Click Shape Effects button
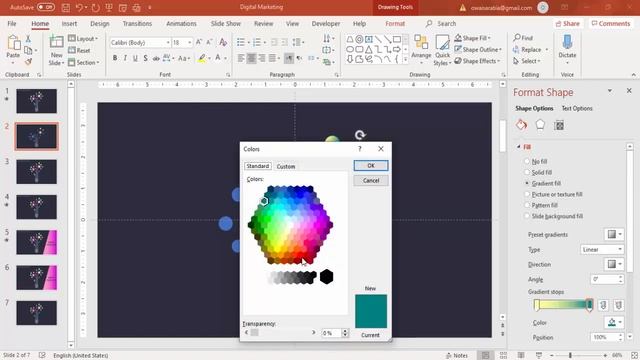This screenshot has width=640, height=360. (x=477, y=61)
